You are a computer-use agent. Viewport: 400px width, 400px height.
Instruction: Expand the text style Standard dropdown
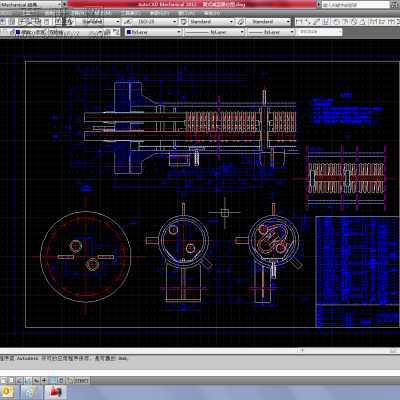click(117, 22)
